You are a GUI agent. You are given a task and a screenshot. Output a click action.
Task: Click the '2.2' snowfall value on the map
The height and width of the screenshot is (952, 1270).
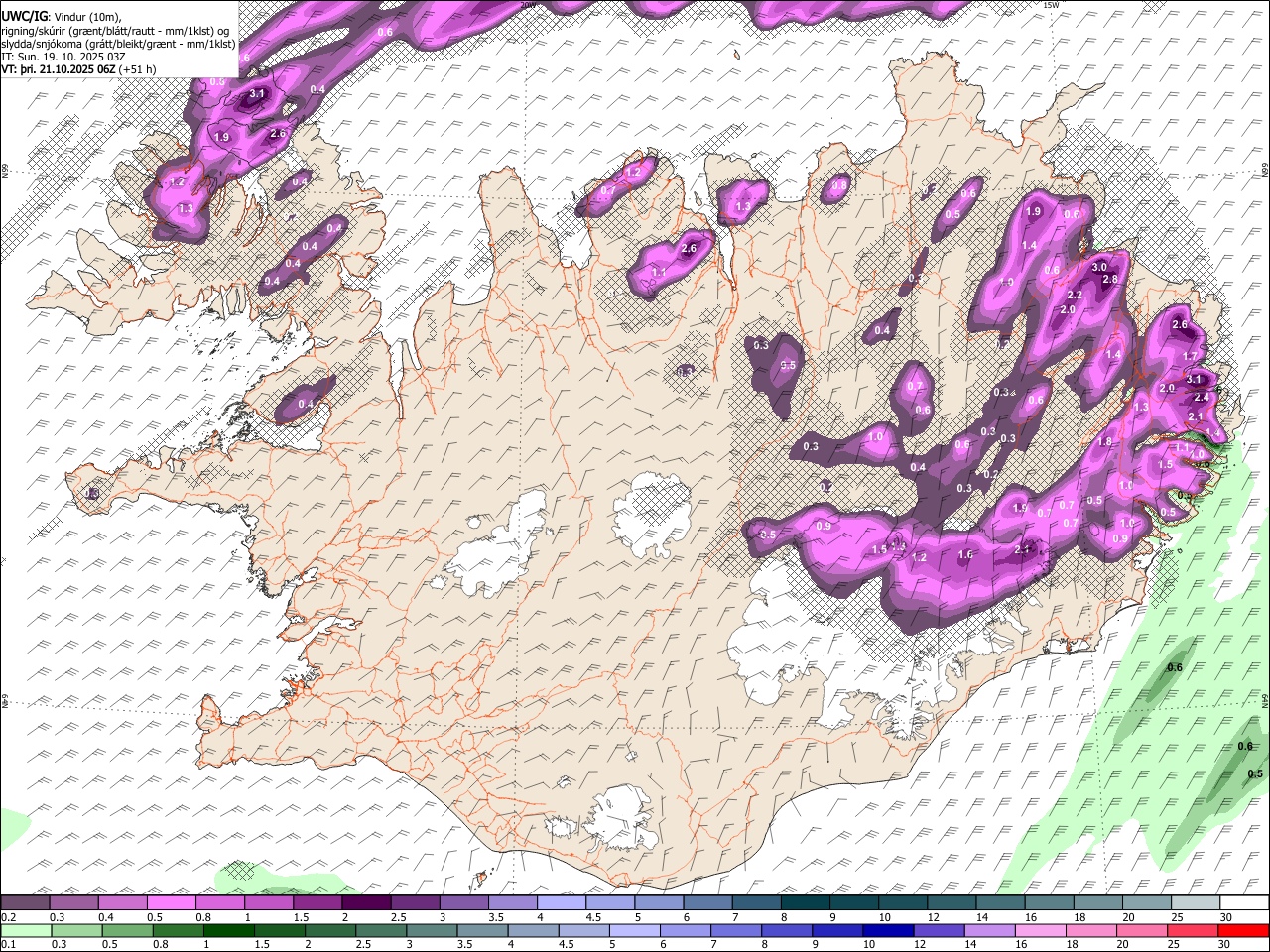1075,296
